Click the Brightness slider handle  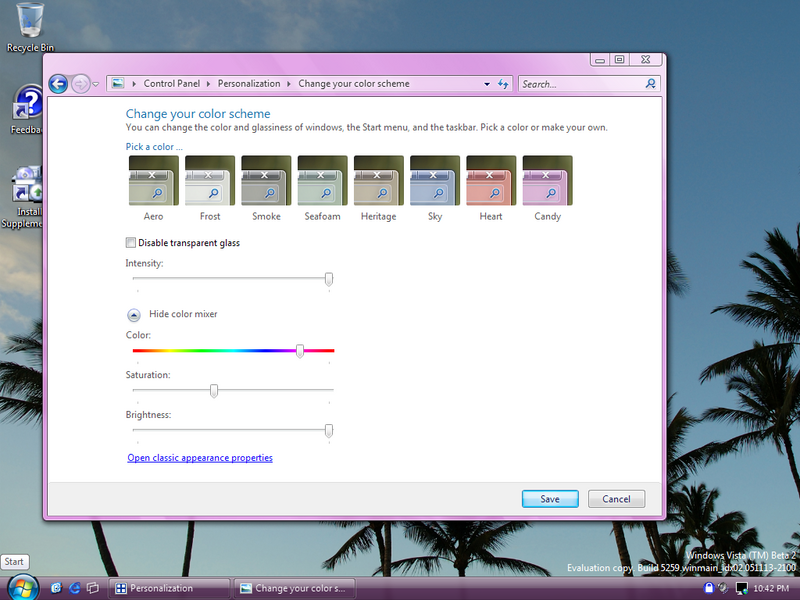click(329, 431)
